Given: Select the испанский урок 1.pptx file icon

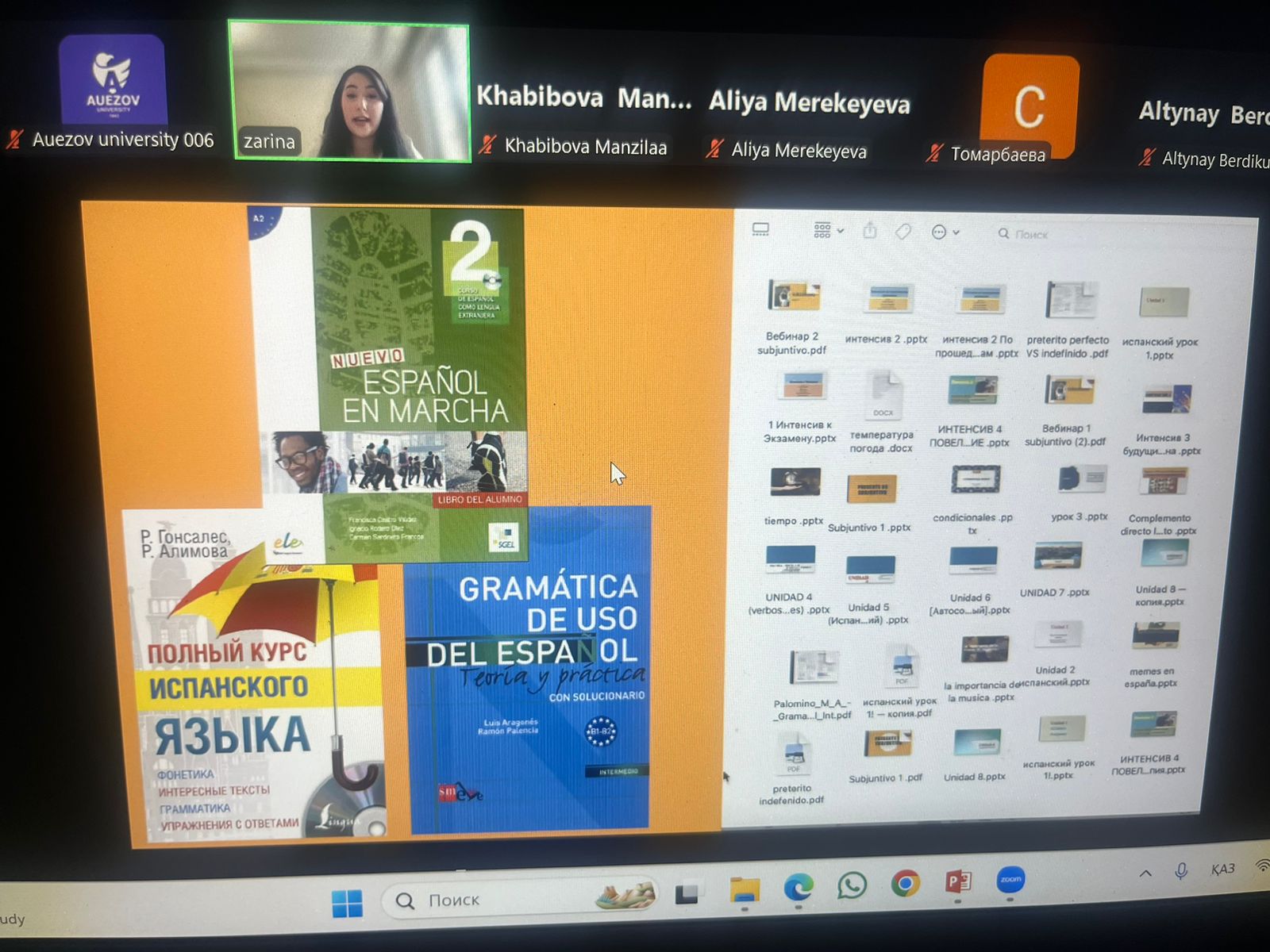Looking at the screenshot, I should [x=1166, y=302].
